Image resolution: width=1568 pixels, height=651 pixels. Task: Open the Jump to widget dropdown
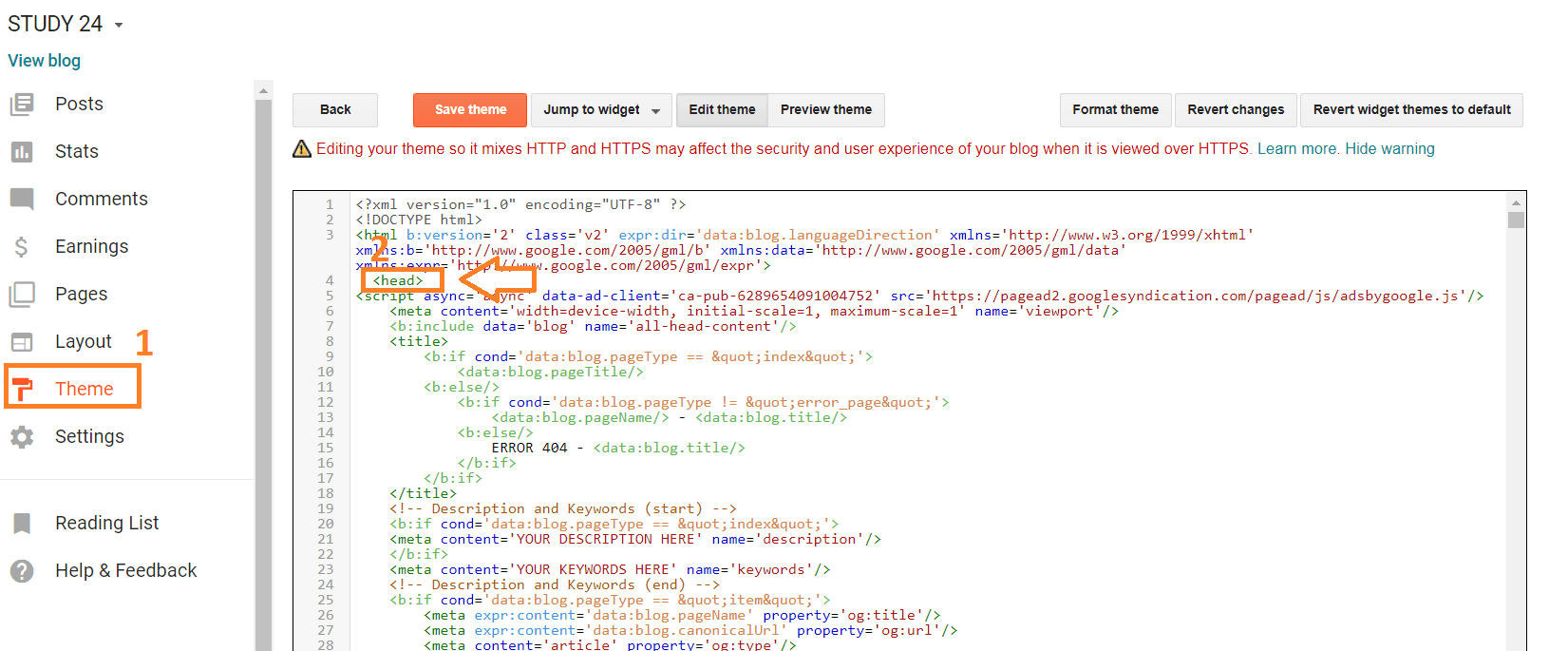click(601, 110)
